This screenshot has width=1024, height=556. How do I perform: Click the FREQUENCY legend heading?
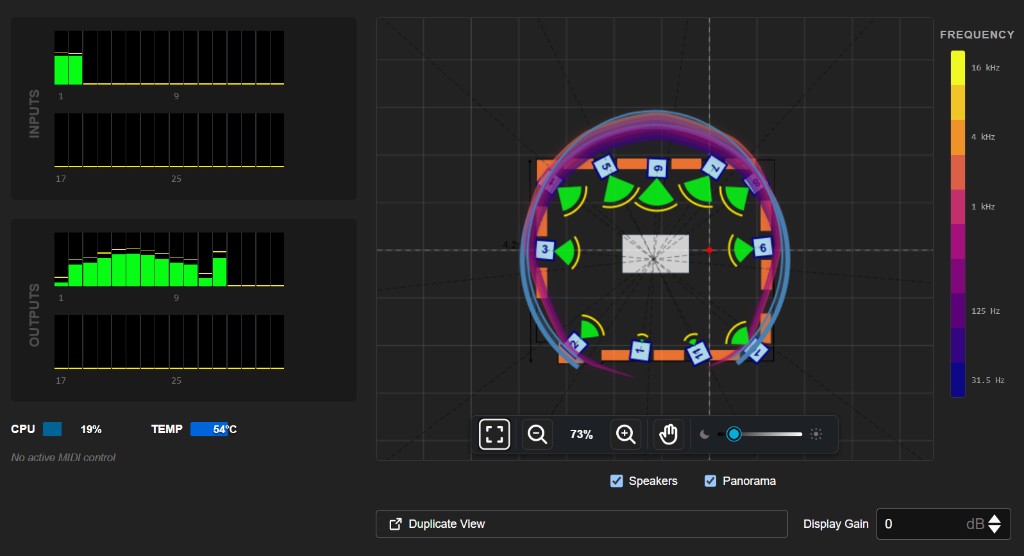pyautogui.click(x=977, y=35)
